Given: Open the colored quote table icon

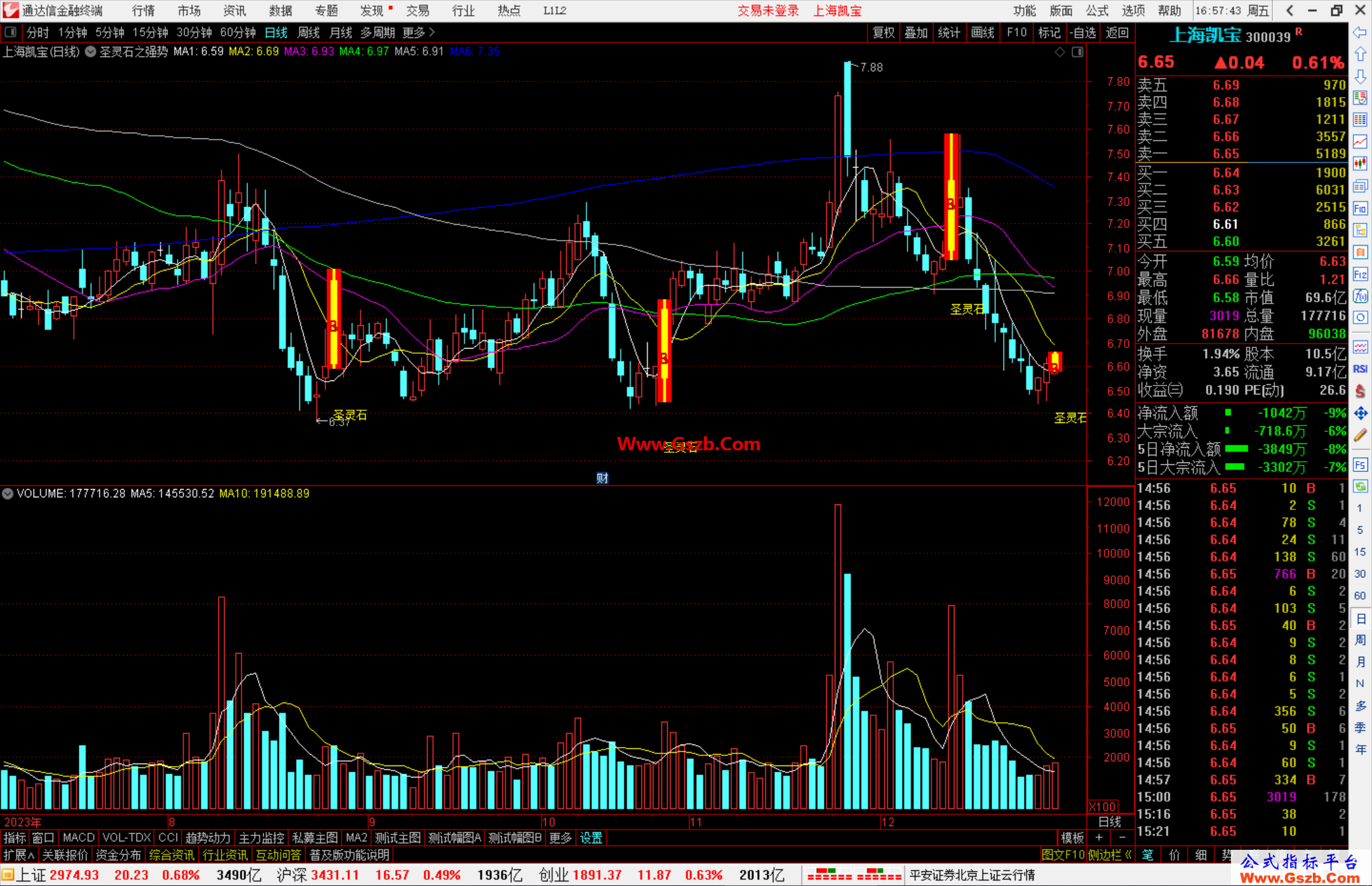Looking at the screenshot, I should [x=1360, y=120].
